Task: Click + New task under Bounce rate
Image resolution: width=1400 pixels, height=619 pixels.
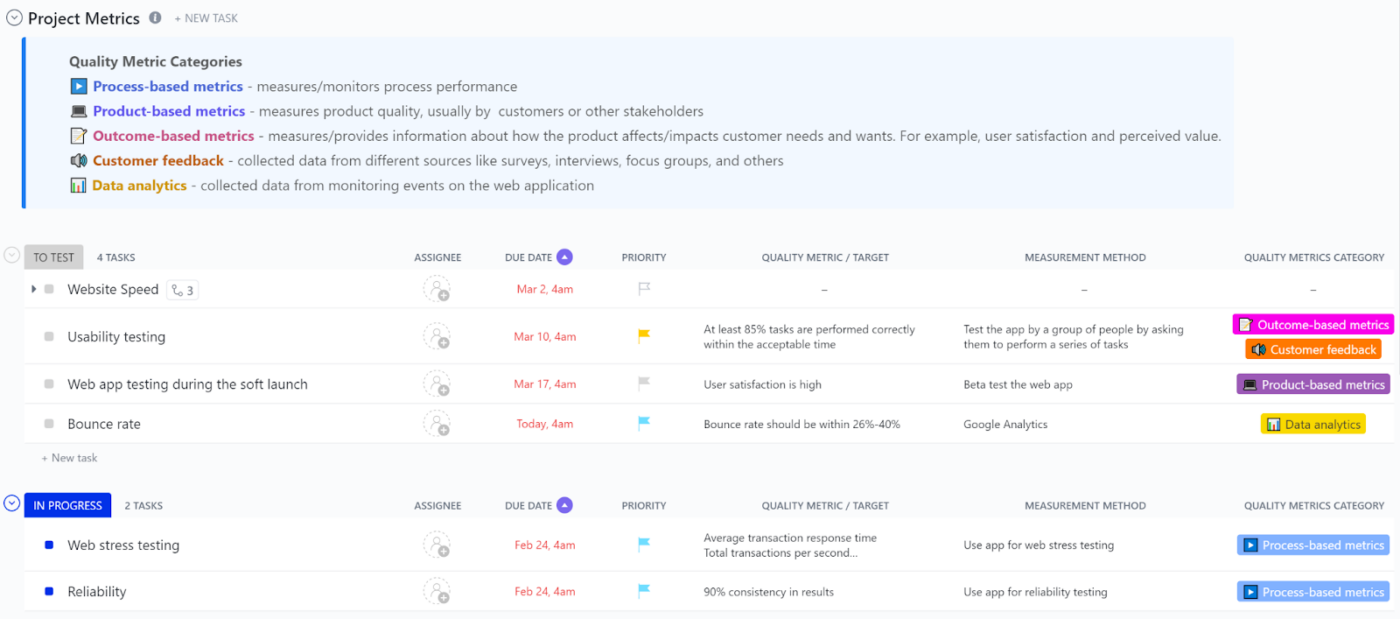Action: [69, 458]
